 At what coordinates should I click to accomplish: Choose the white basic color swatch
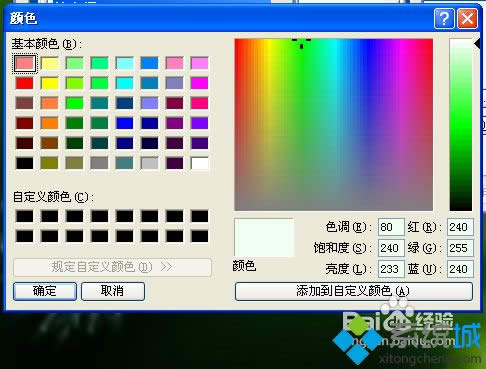(x=200, y=163)
